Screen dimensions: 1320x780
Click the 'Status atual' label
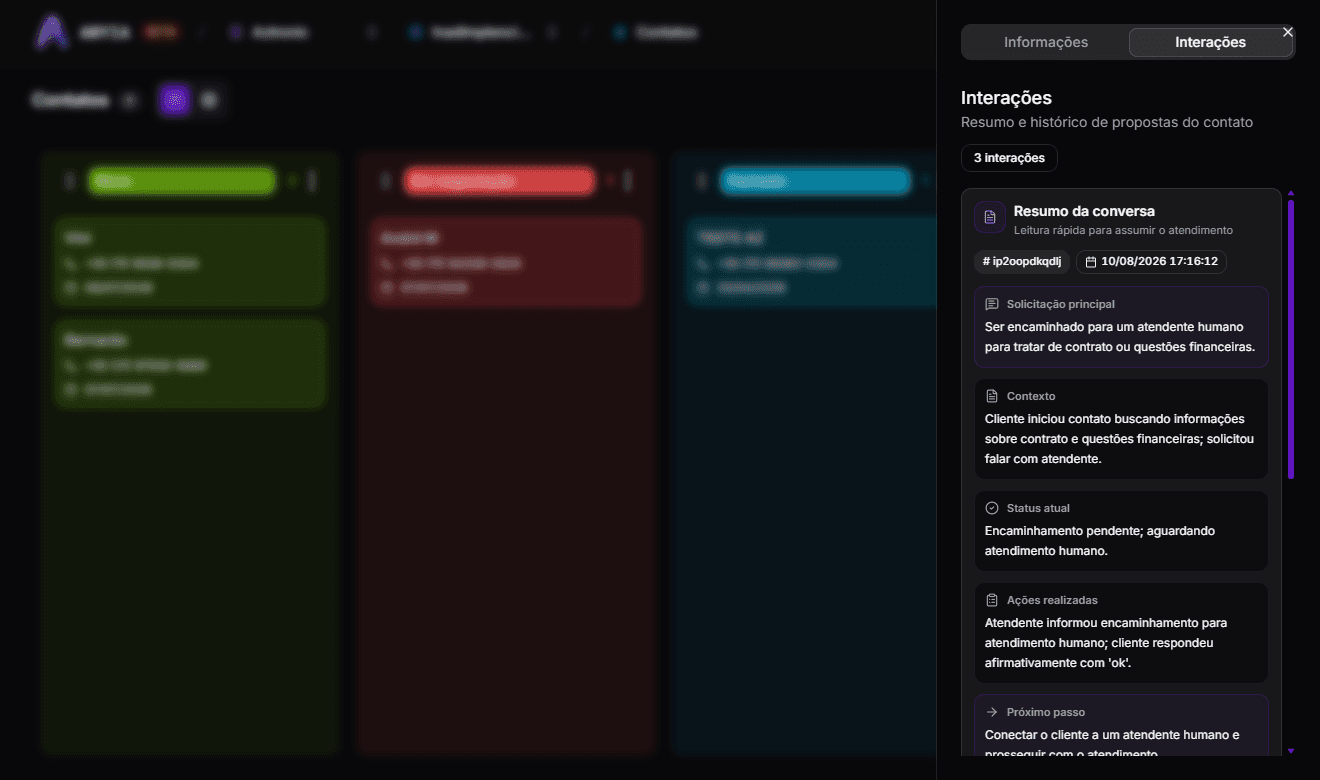click(1038, 508)
